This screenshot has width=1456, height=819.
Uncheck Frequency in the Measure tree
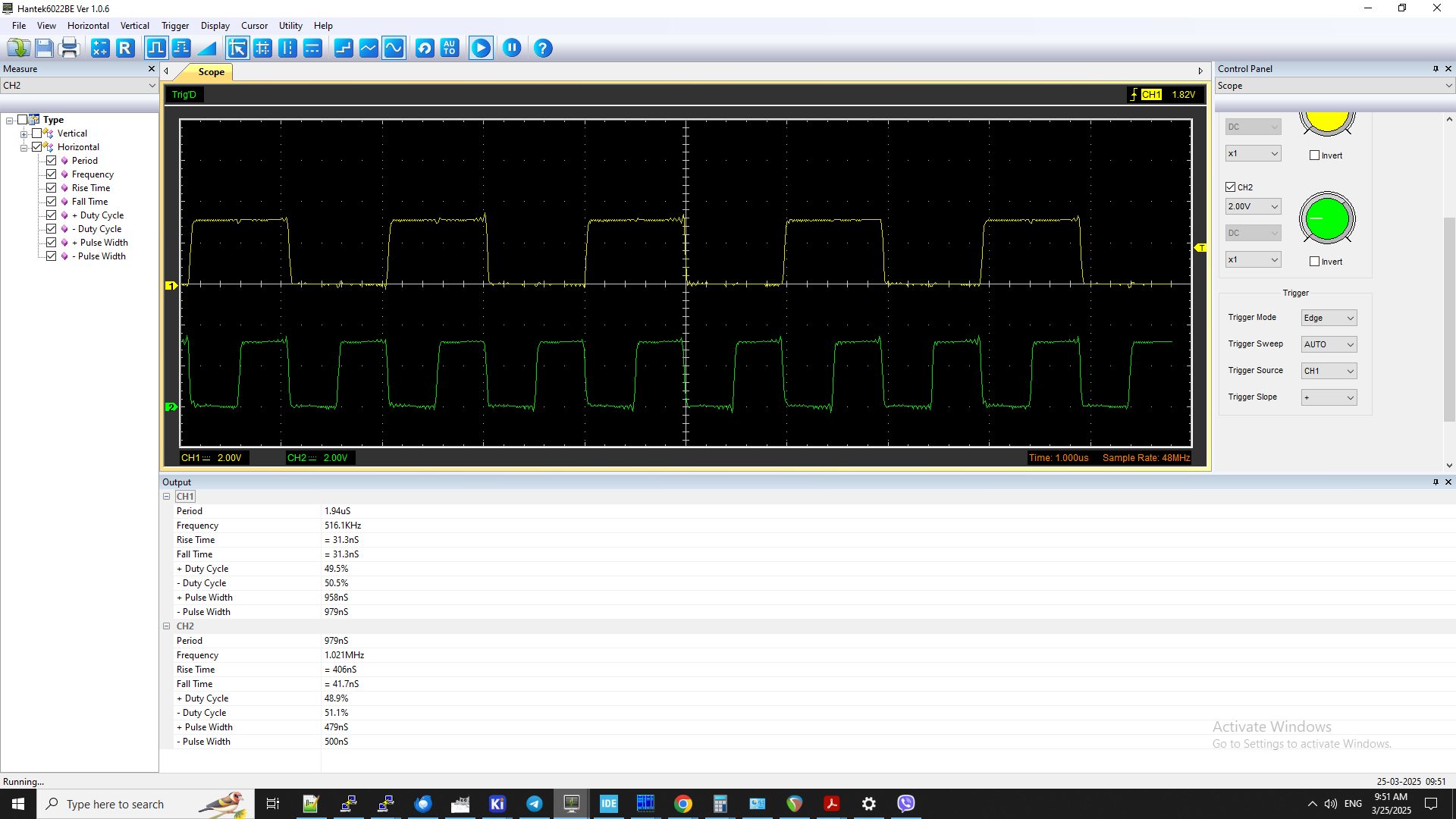point(52,174)
